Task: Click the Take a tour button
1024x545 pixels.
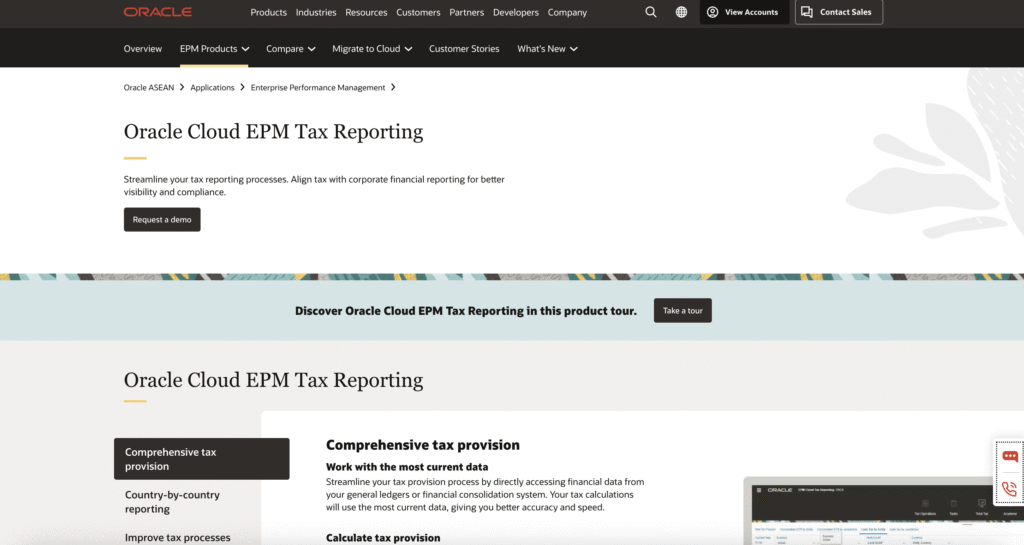Action: (x=682, y=311)
